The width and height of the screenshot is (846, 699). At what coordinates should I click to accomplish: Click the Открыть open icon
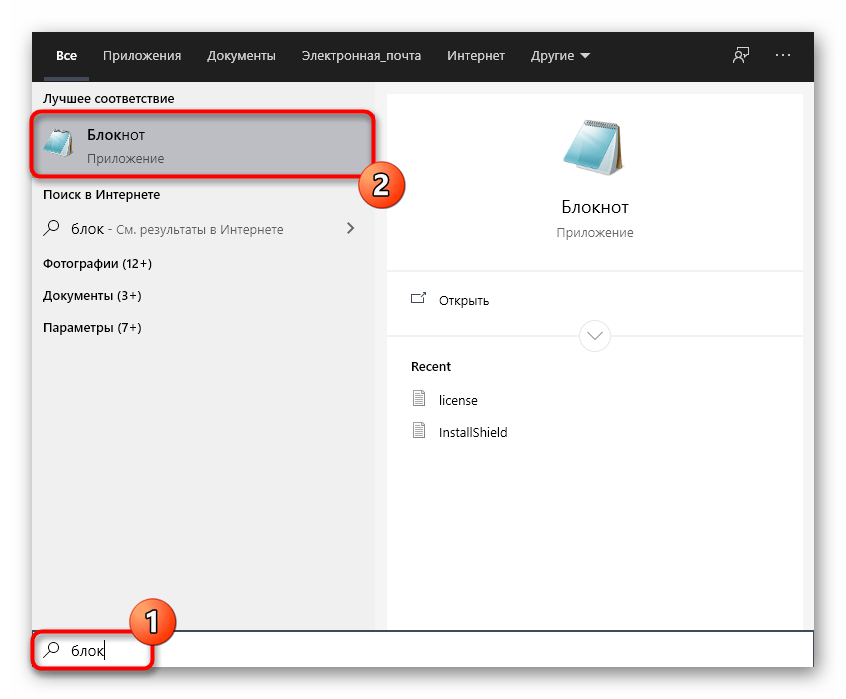(x=418, y=299)
